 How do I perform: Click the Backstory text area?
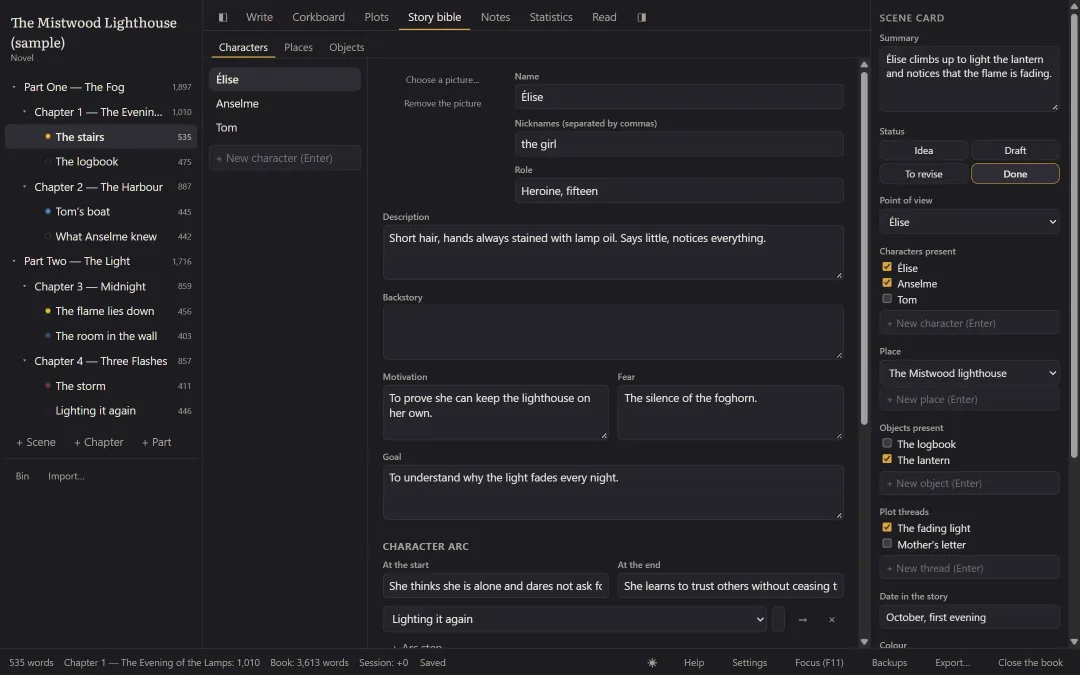(x=613, y=332)
